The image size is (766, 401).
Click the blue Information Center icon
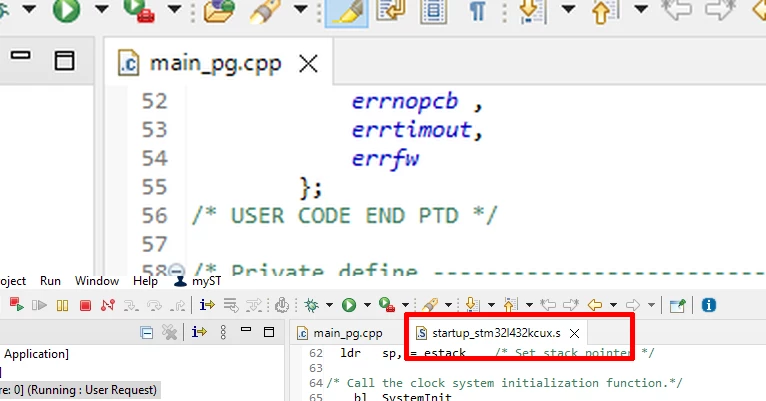click(x=708, y=305)
